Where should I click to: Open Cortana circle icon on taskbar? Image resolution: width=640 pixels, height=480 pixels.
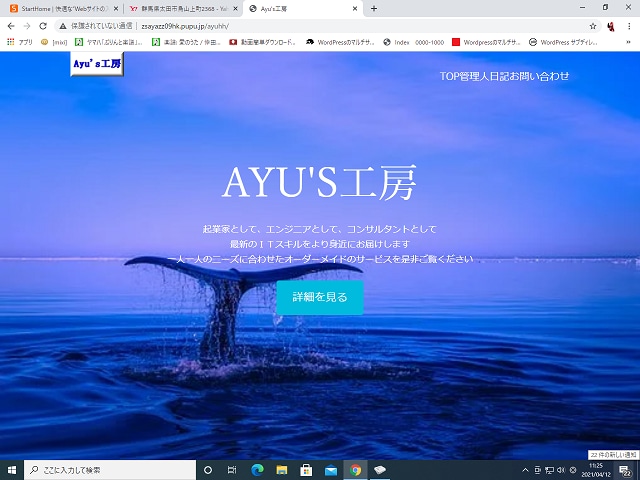click(208, 470)
